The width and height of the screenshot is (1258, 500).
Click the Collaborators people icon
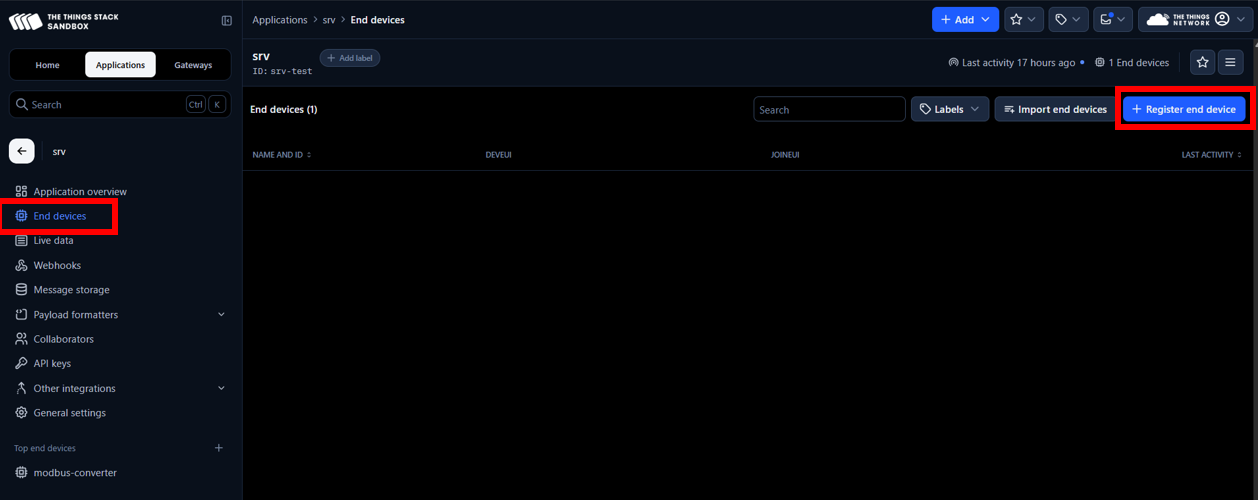21,339
